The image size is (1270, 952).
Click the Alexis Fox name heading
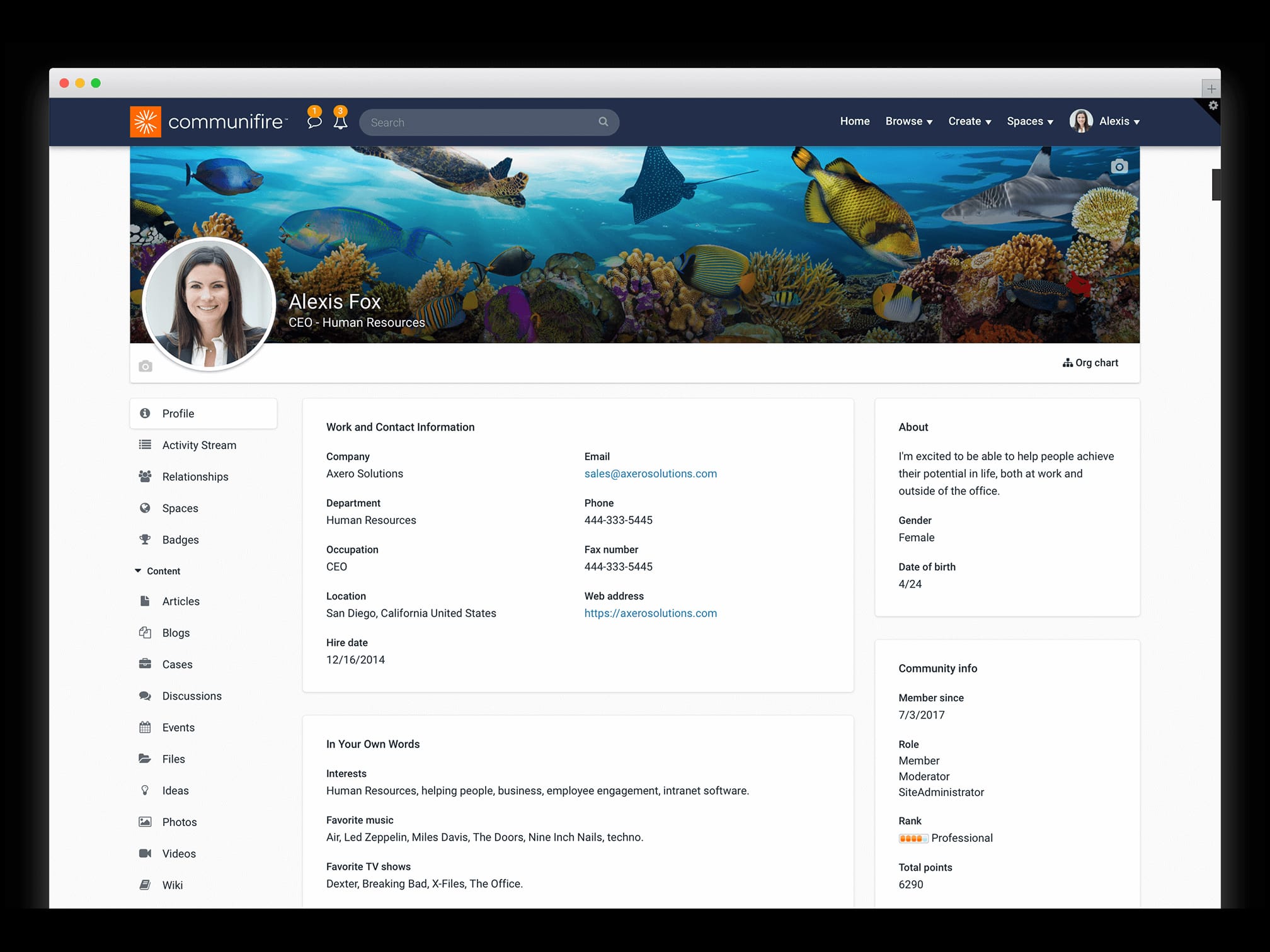click(335, 302)
